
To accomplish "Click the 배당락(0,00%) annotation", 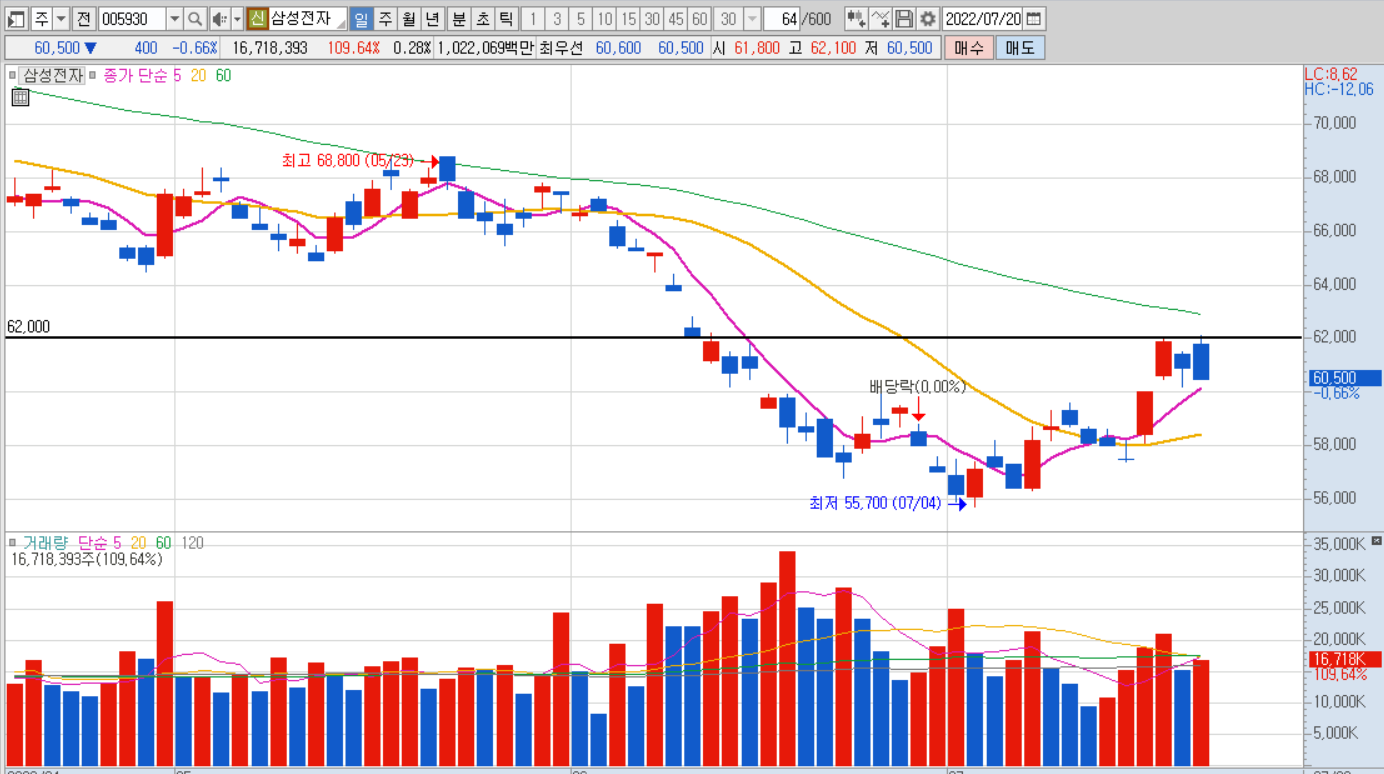I will click(917, 387).
